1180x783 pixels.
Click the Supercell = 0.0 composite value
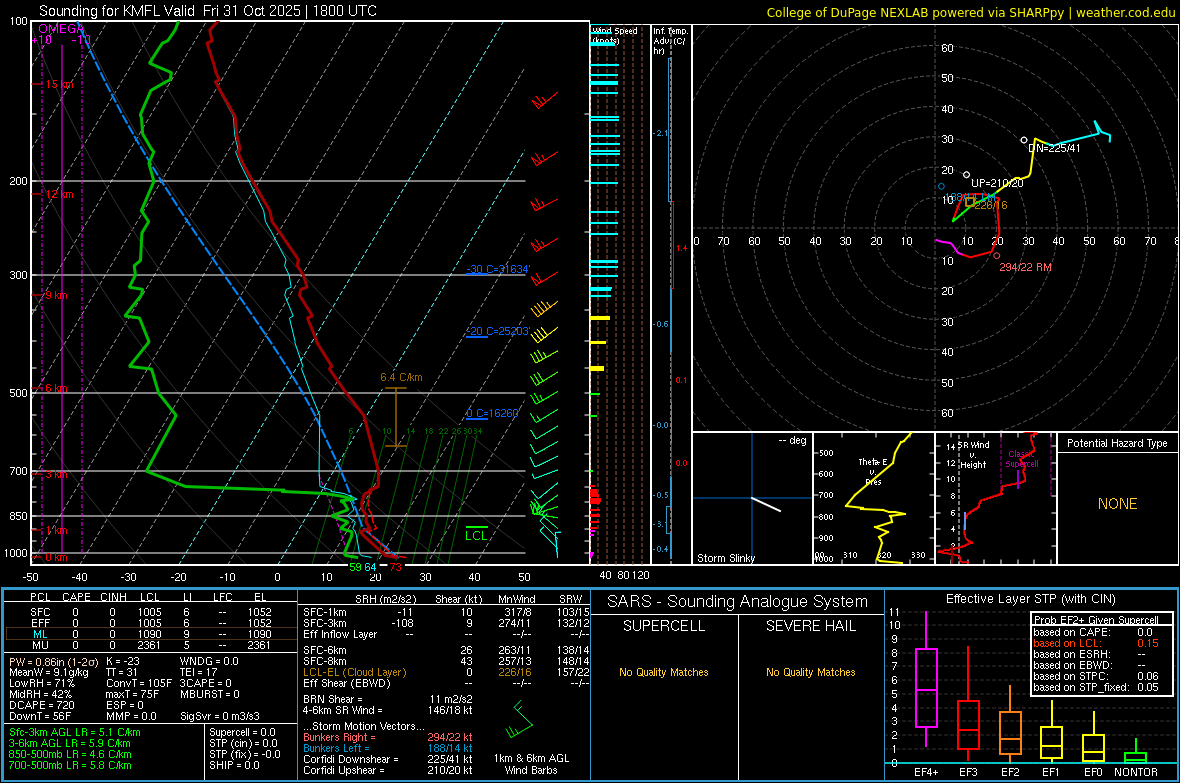(x=242, y=732)
